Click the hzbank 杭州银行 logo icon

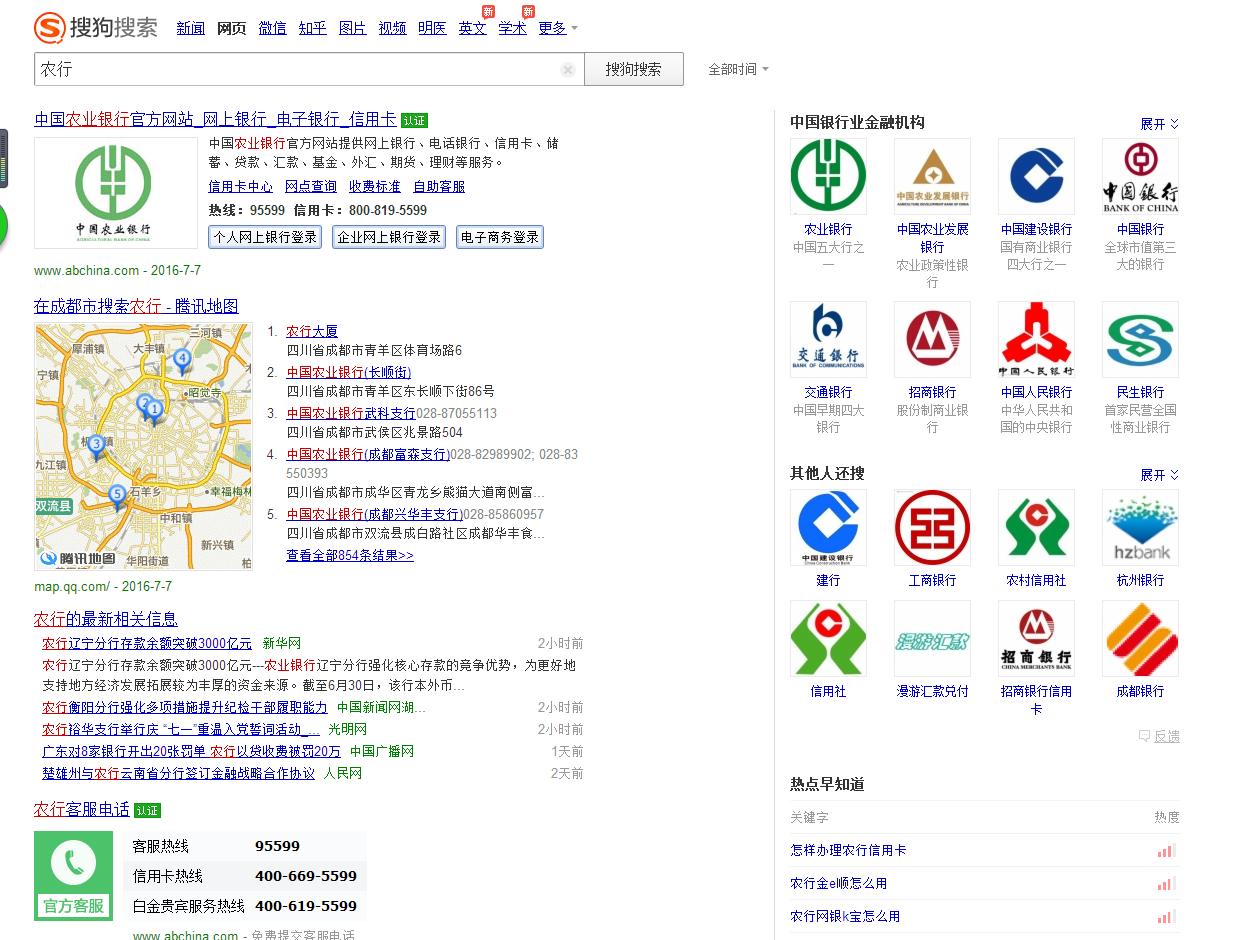coord(1140,528)
